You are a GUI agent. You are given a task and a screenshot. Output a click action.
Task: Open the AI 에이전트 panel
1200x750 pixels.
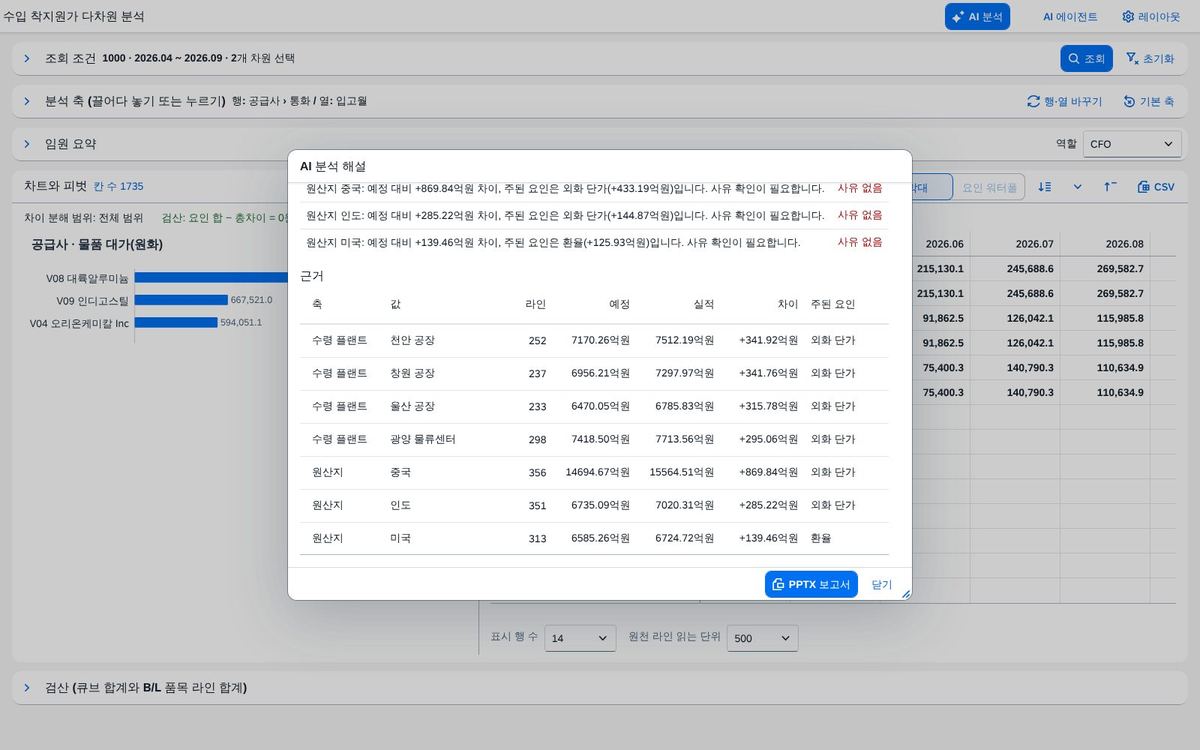(x=1070, y=16)
